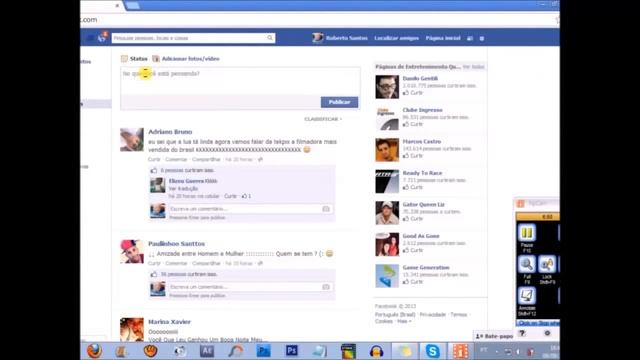Viewport: 640px width, 360px height.
Task: Go to Página inicial
Action: click(443, 38)
